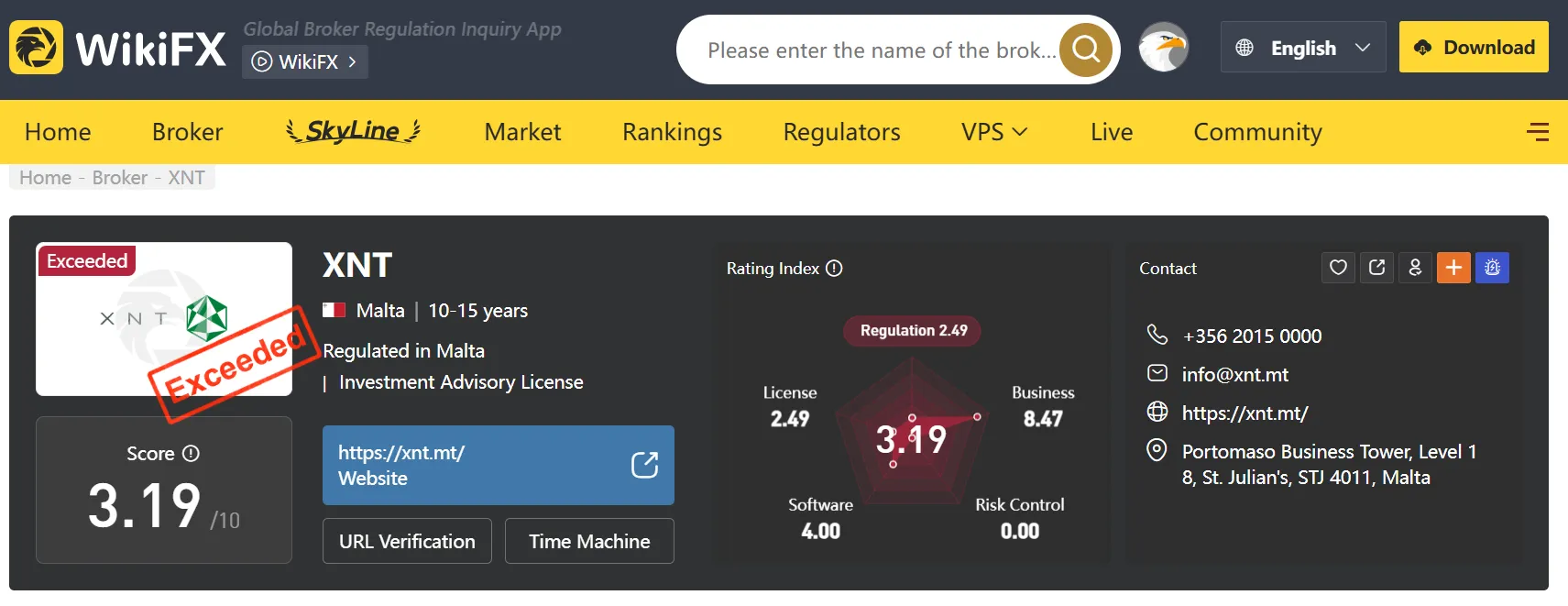Open the Rankings menu item
This screenshot has width=1568, height=606.
click(672, 132)
